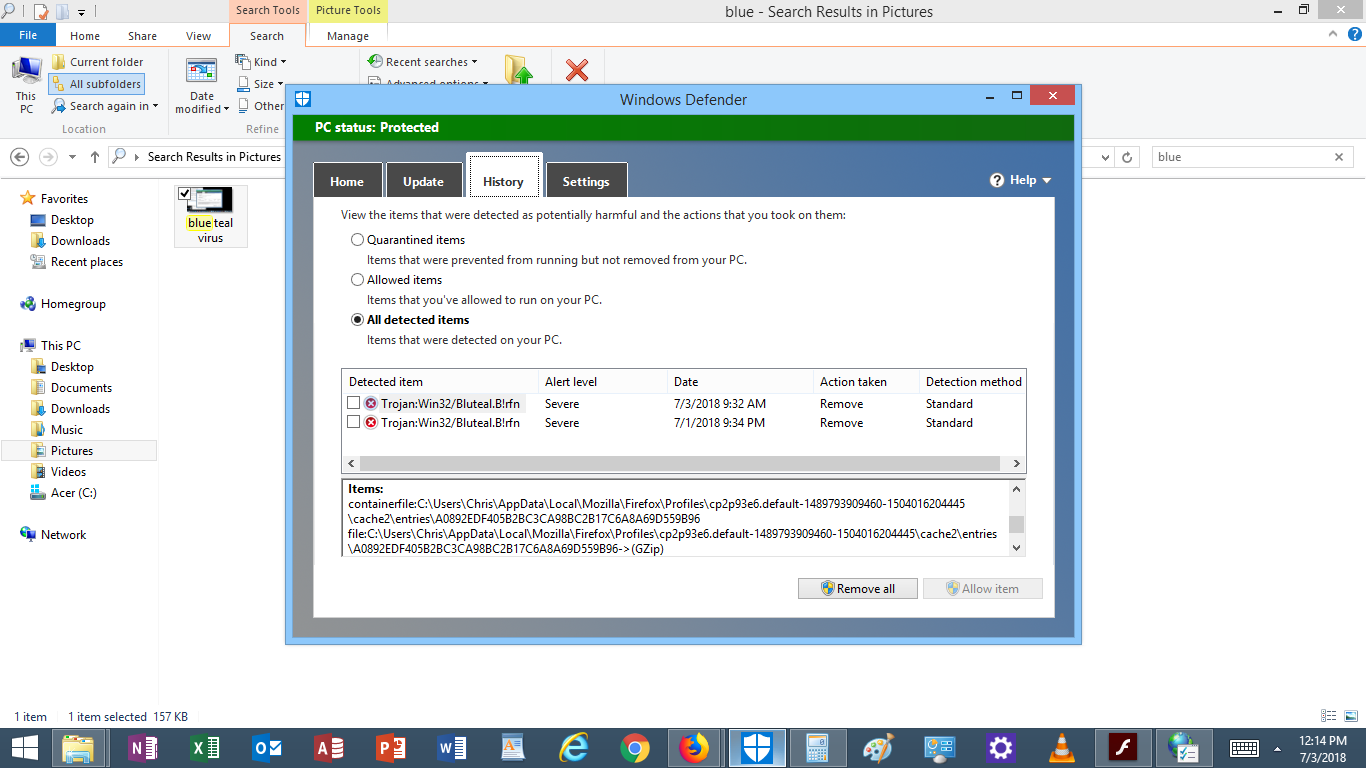Viewport: 1366px width, 768px height.
Task: Open OneNote from the taskbar
Action: 144,748
